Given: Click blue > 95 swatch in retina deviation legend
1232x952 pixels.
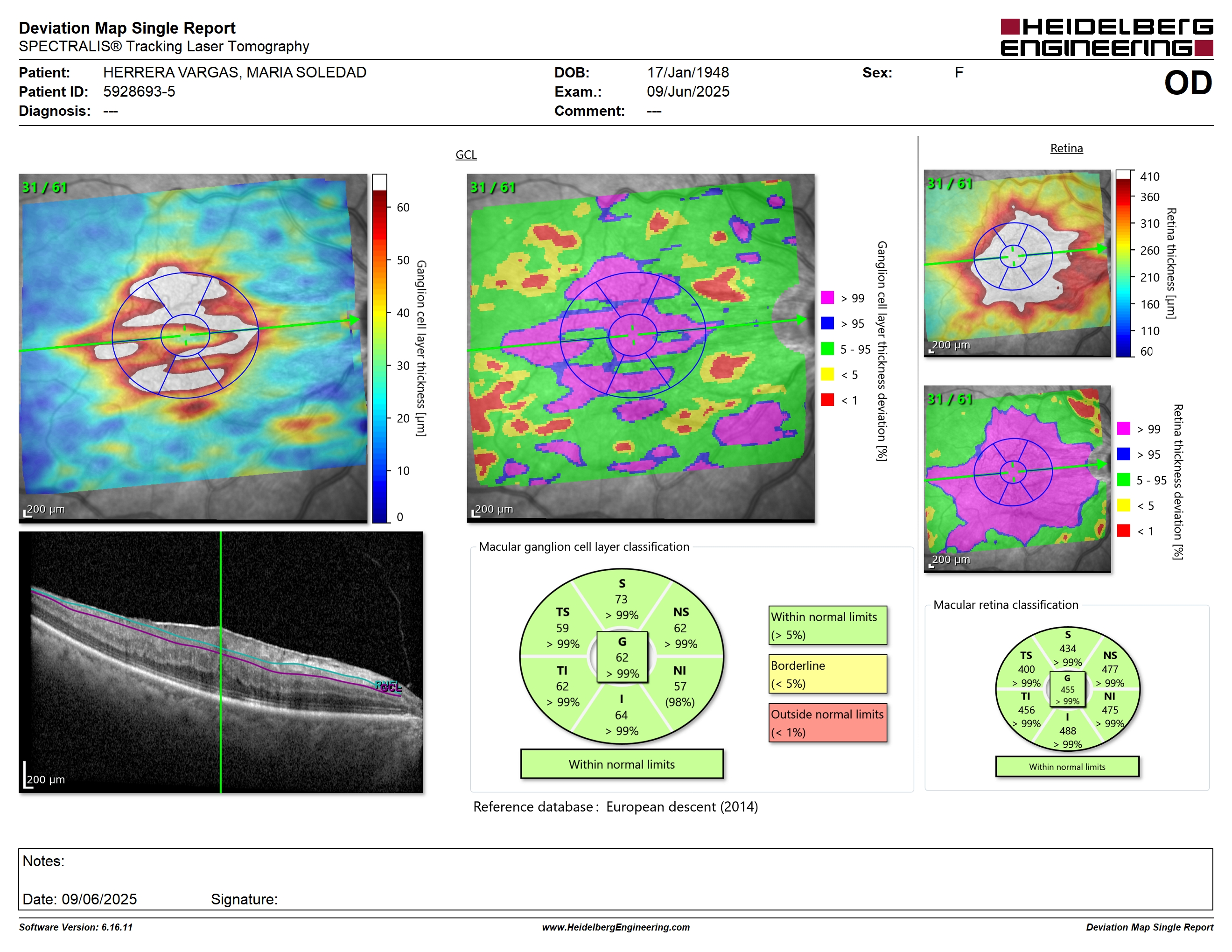Looking at the screenshot, I should [x=1123, y=454].
